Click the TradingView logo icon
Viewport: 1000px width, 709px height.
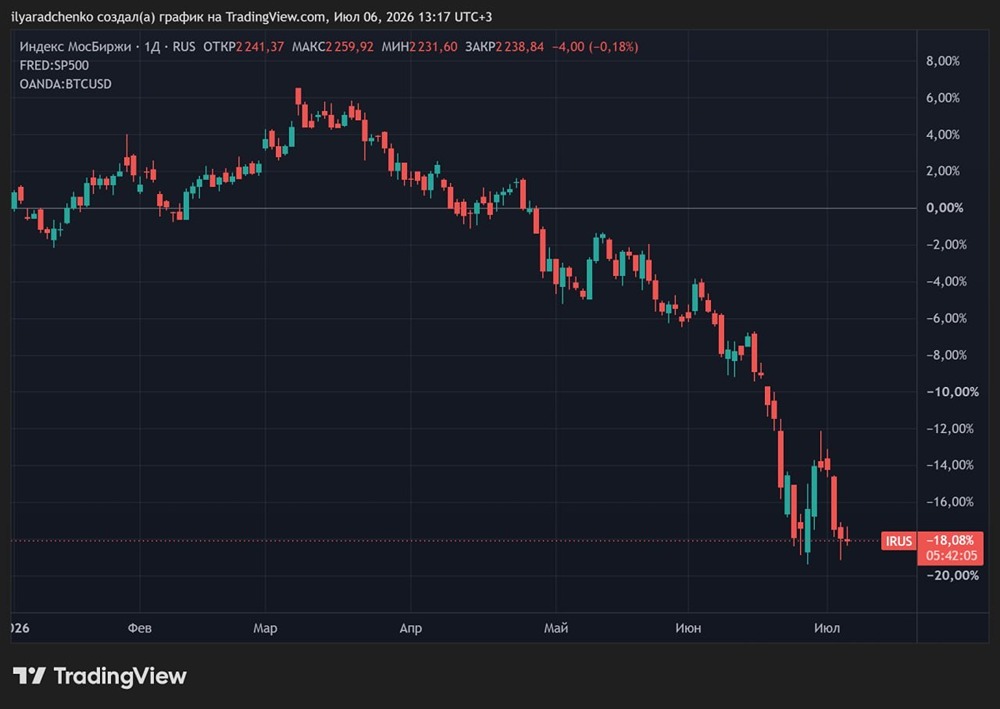29,676
